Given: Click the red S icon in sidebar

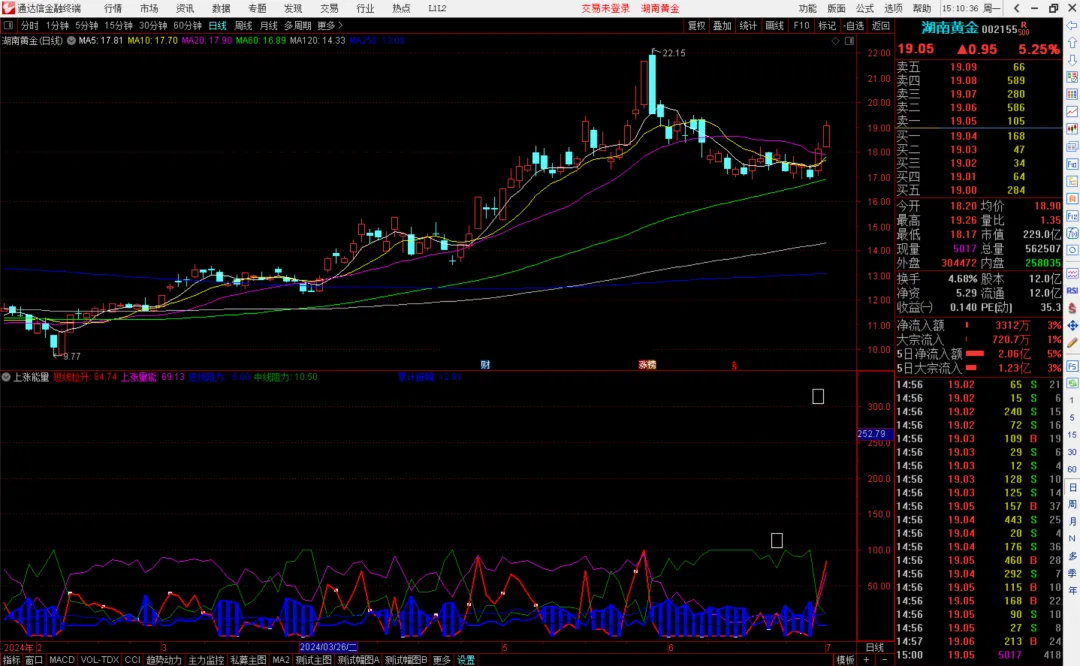Looking at the screenshot, I should coord(1072,308).
